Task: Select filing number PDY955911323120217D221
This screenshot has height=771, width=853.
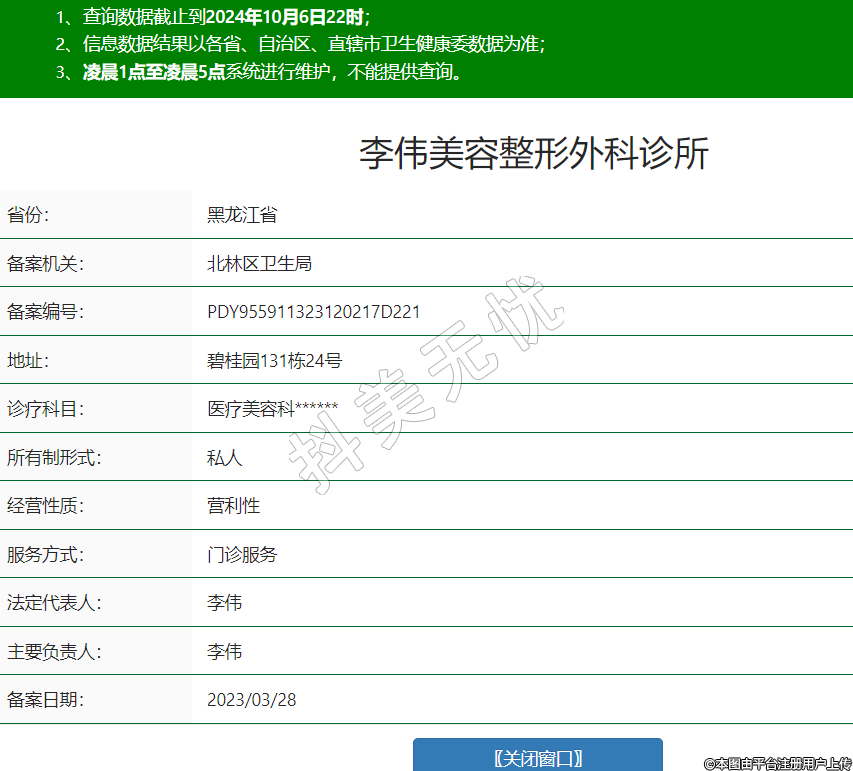Action: pyautogui.click(x=313, y=312)
